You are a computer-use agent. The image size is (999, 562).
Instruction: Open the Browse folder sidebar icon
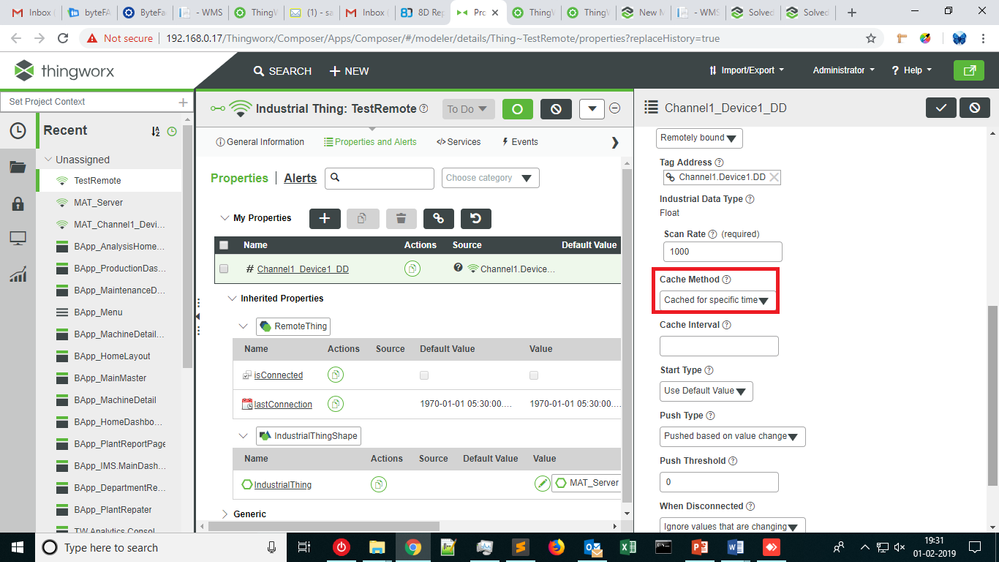point(18,168)
